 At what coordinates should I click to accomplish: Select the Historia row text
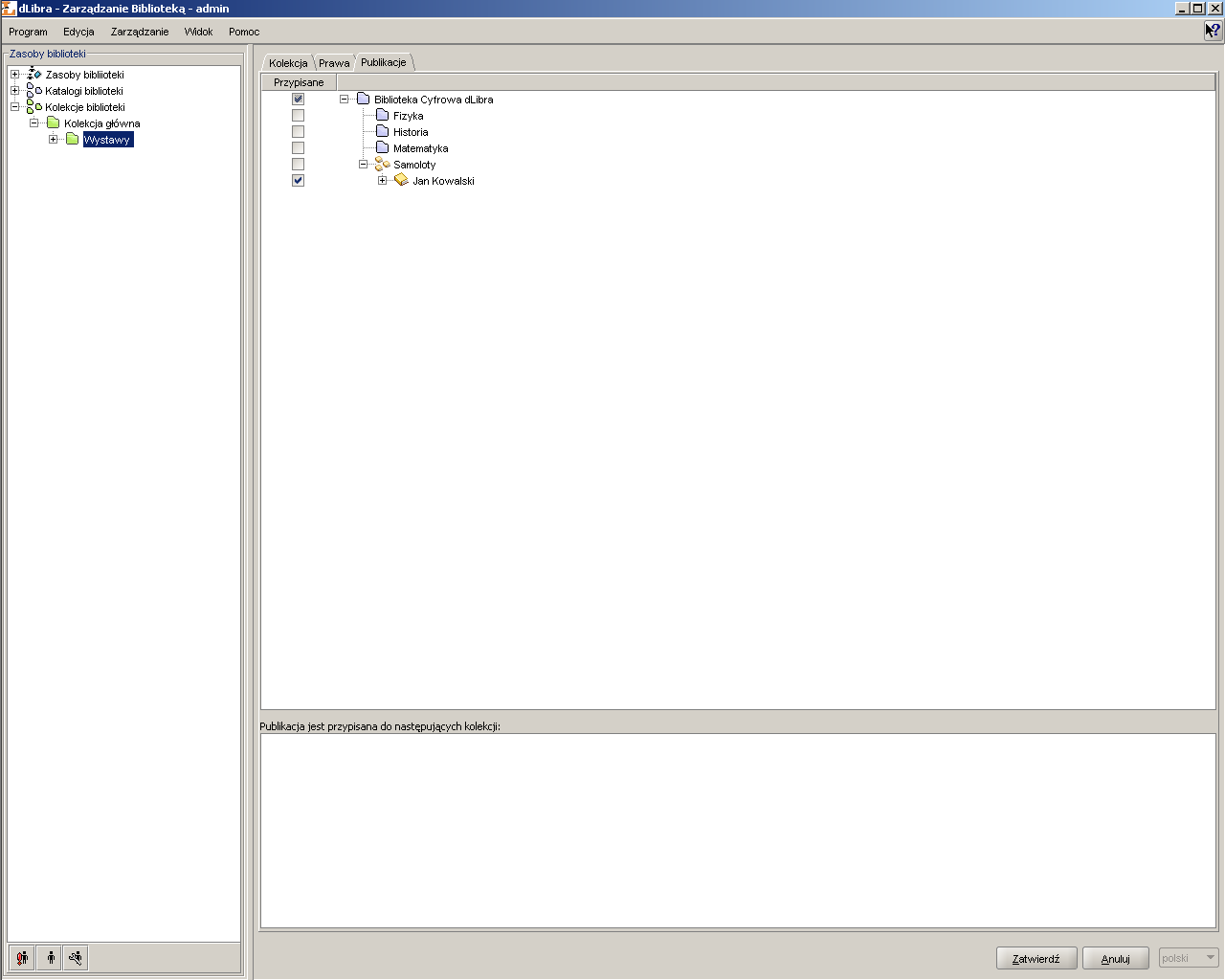pyautogui.click(x=411, y=132)
